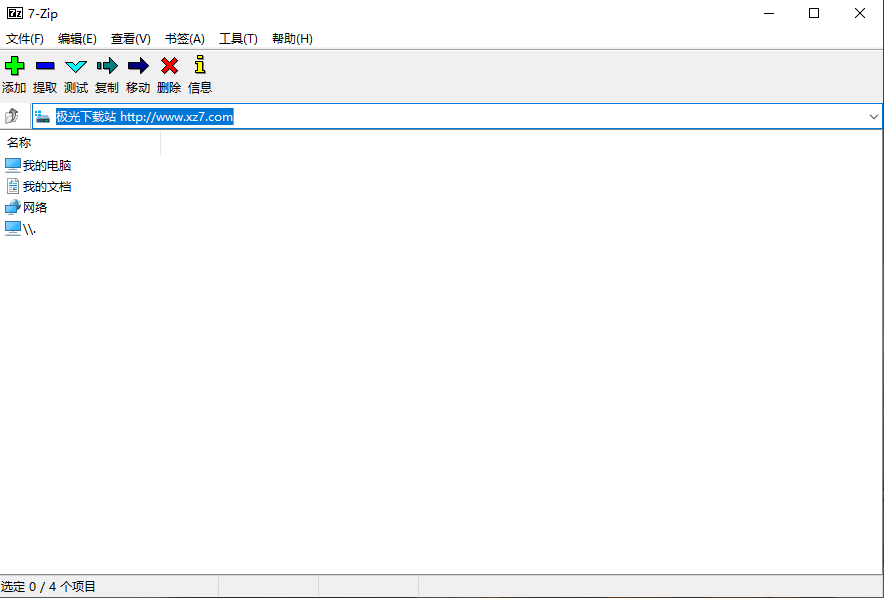
Task: Maximize the 7-Zip window
Action: (x=814, y=13)
